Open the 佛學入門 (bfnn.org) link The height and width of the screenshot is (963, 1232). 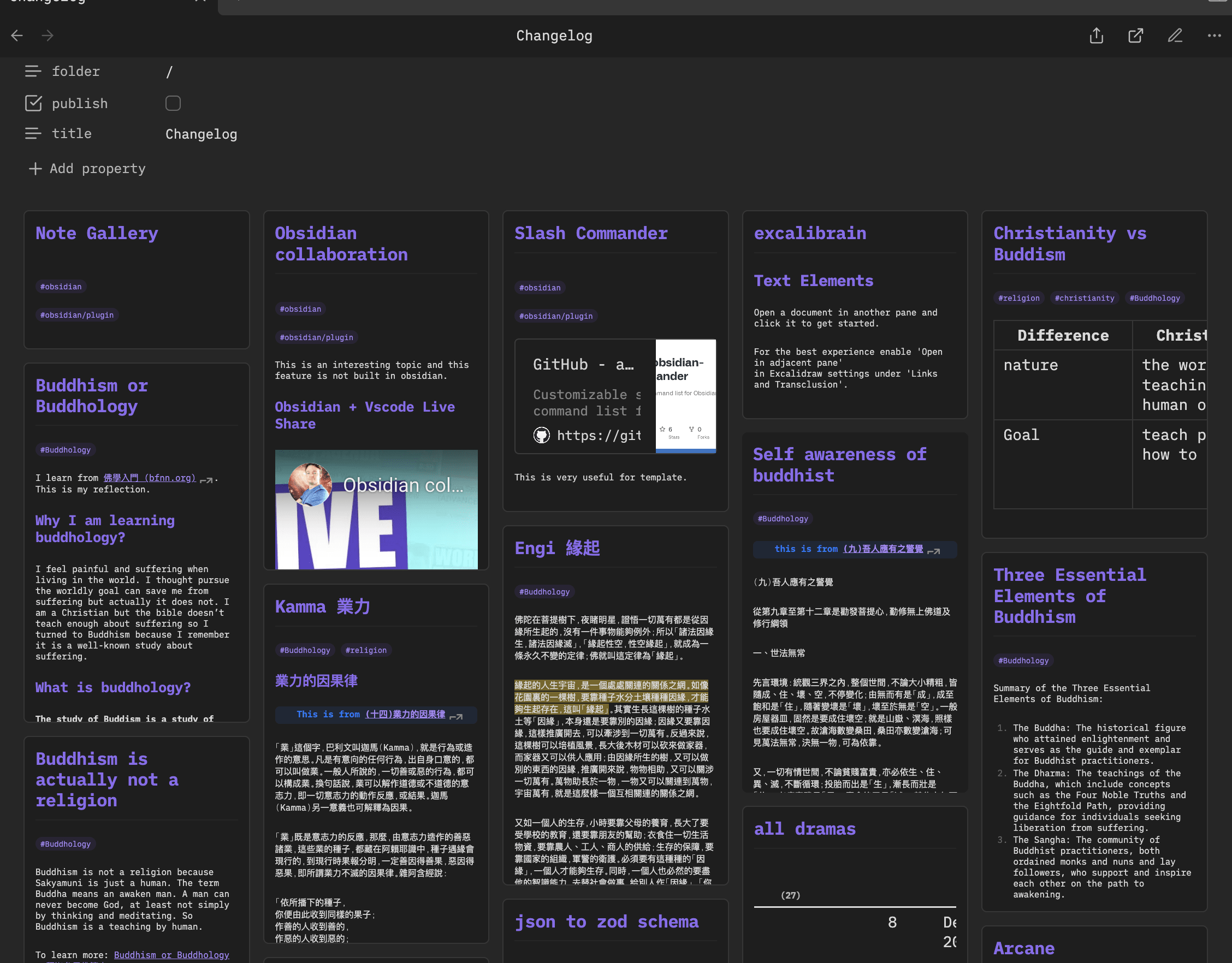pos(150,478)
